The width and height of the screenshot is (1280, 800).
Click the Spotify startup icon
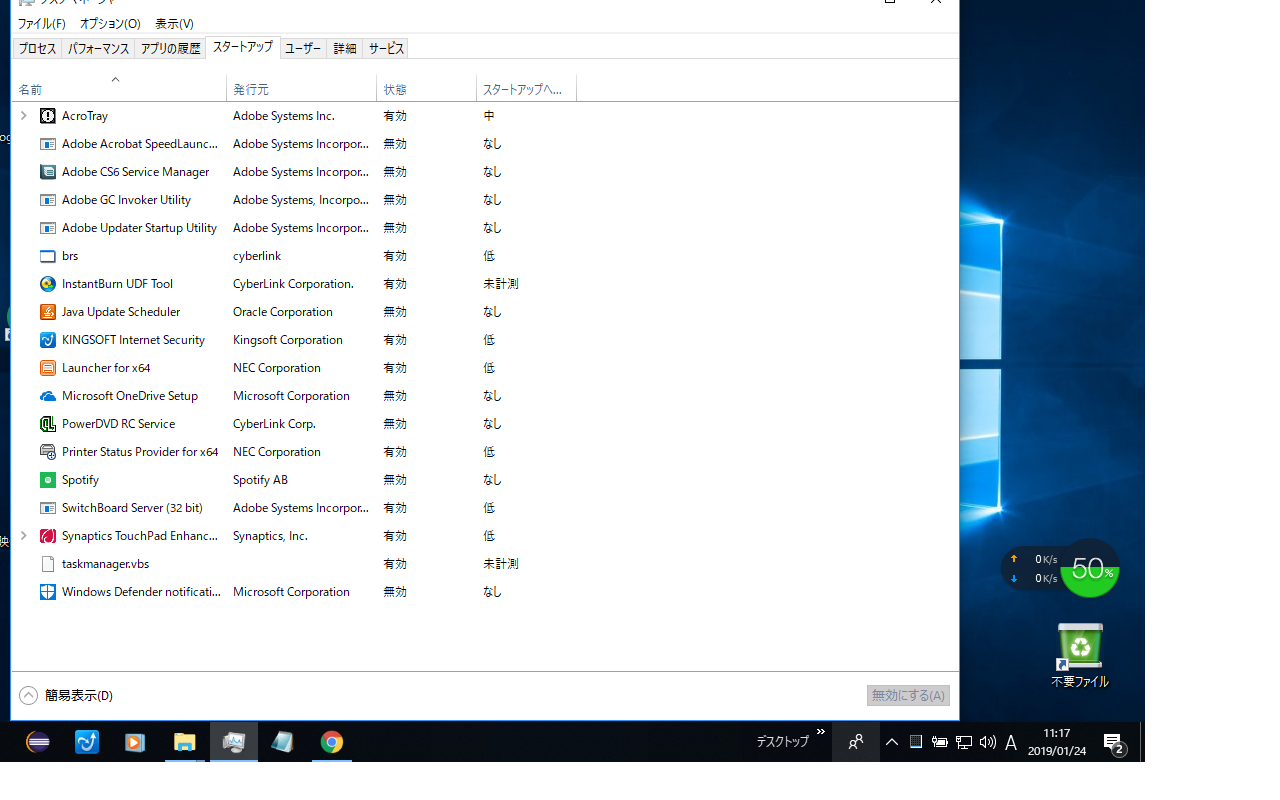coord(47,480)
